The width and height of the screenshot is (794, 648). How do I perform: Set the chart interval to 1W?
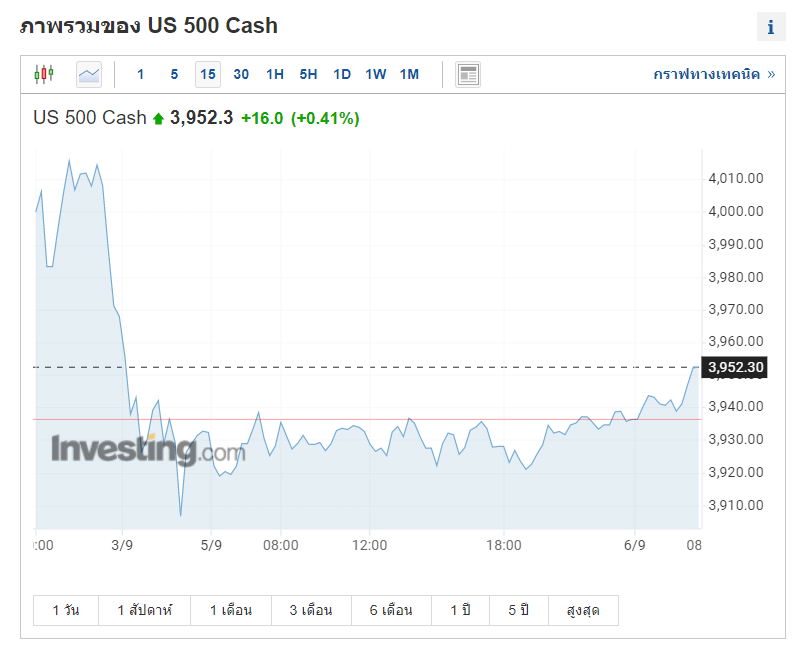[376, 74]
